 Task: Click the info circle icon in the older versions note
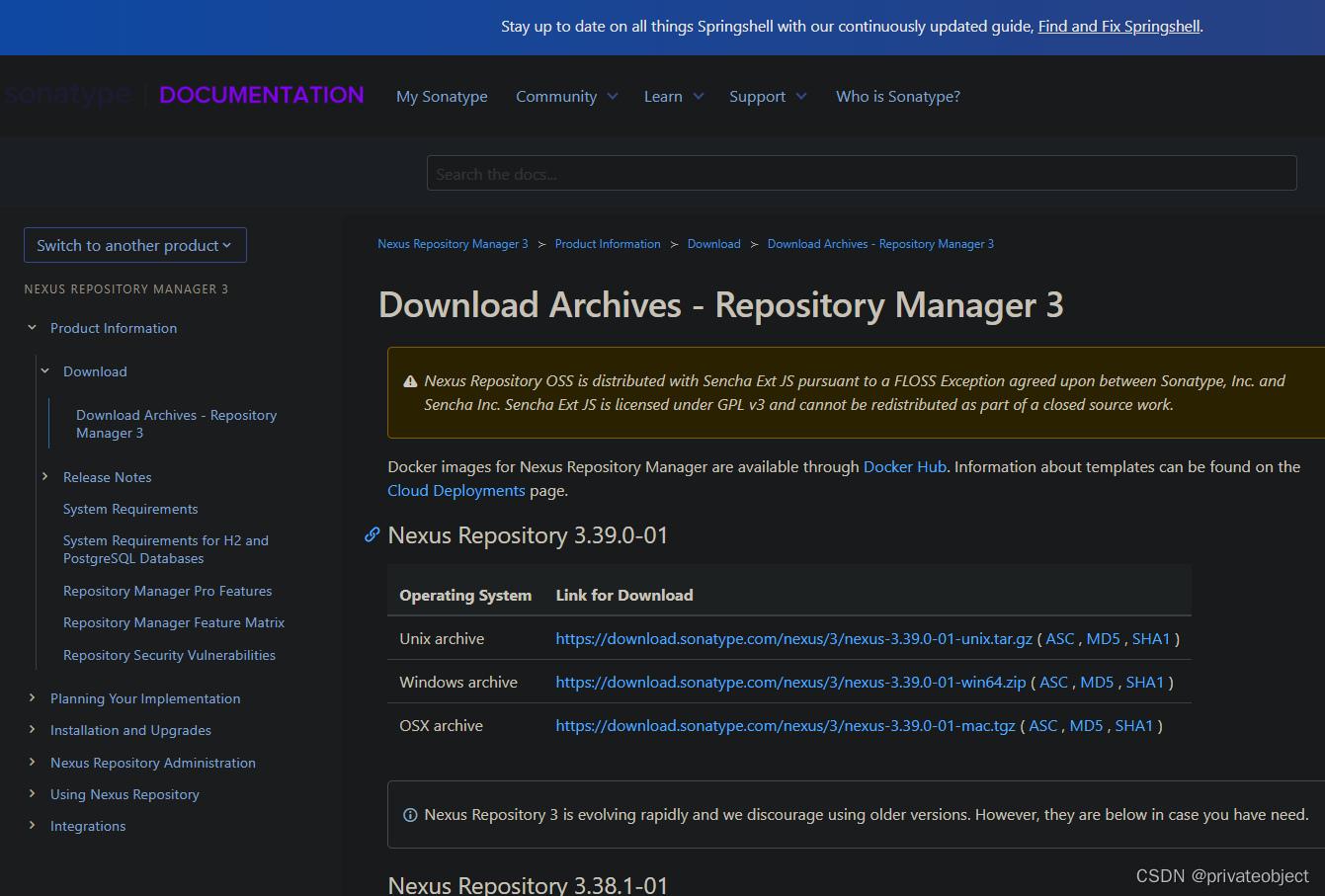(x=410, y=815)
